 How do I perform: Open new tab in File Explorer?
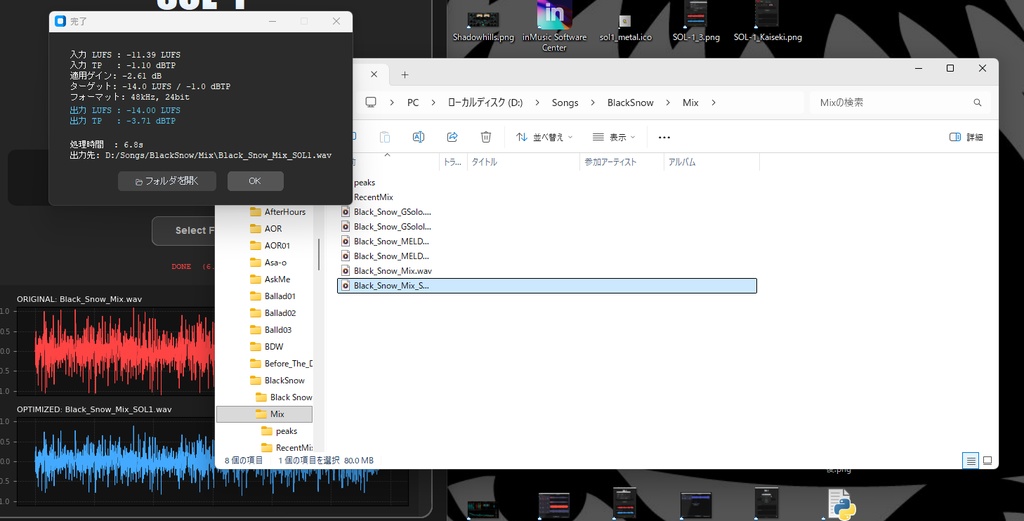pos(404,74)
